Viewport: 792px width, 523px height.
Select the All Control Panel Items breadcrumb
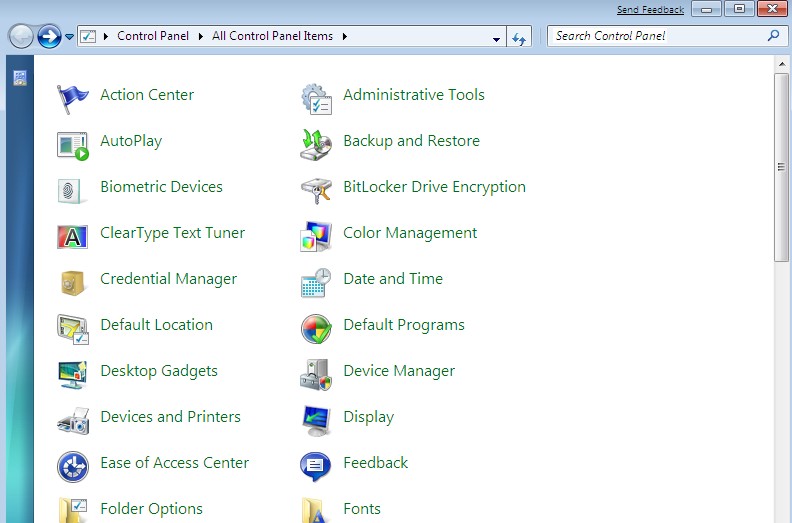272,36
